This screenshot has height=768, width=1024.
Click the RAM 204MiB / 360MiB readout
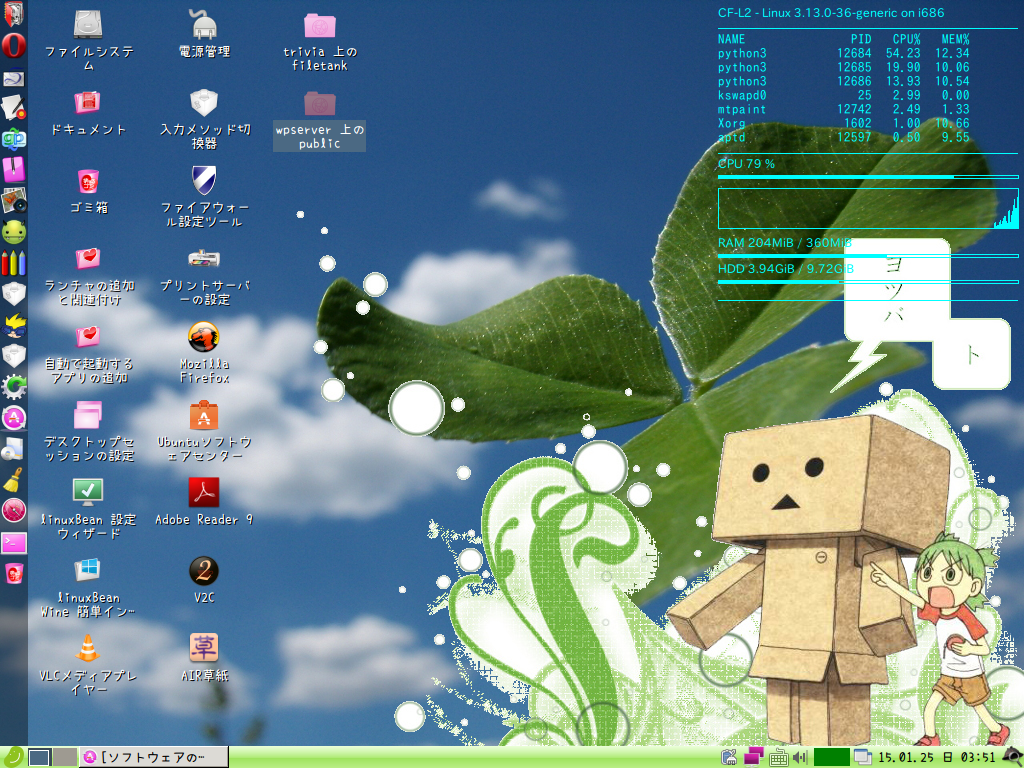tap(784, 243)
